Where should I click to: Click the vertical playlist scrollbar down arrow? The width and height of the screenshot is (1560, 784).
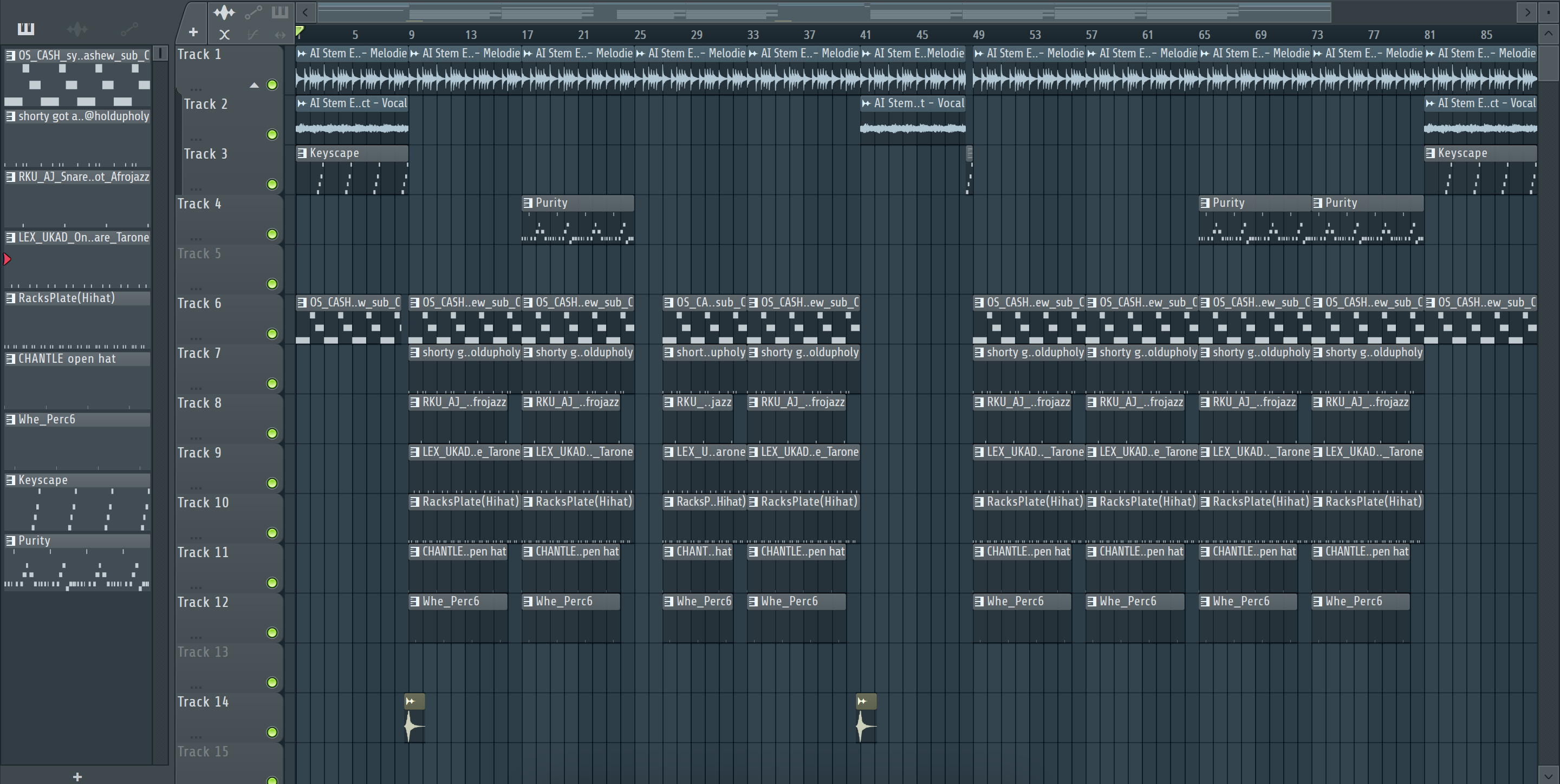click(1549, 775)
